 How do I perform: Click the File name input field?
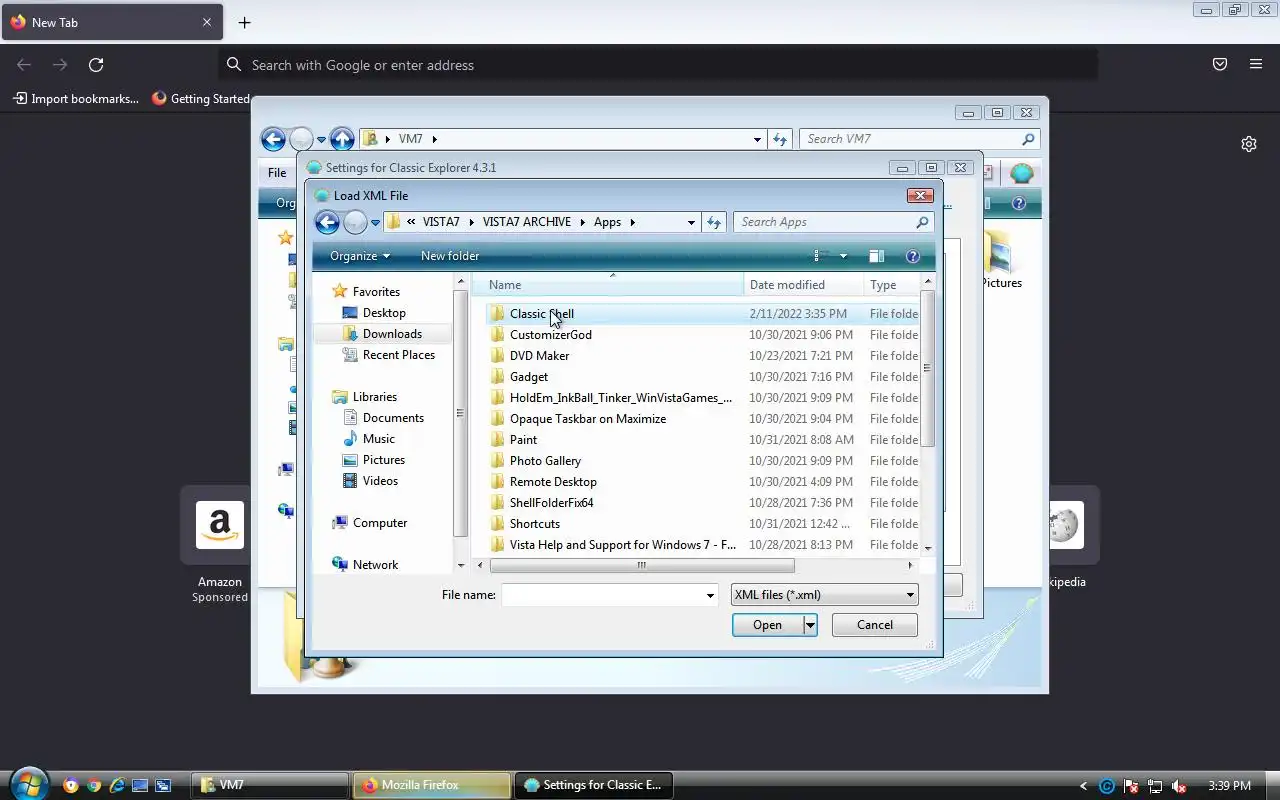(602, 595)
